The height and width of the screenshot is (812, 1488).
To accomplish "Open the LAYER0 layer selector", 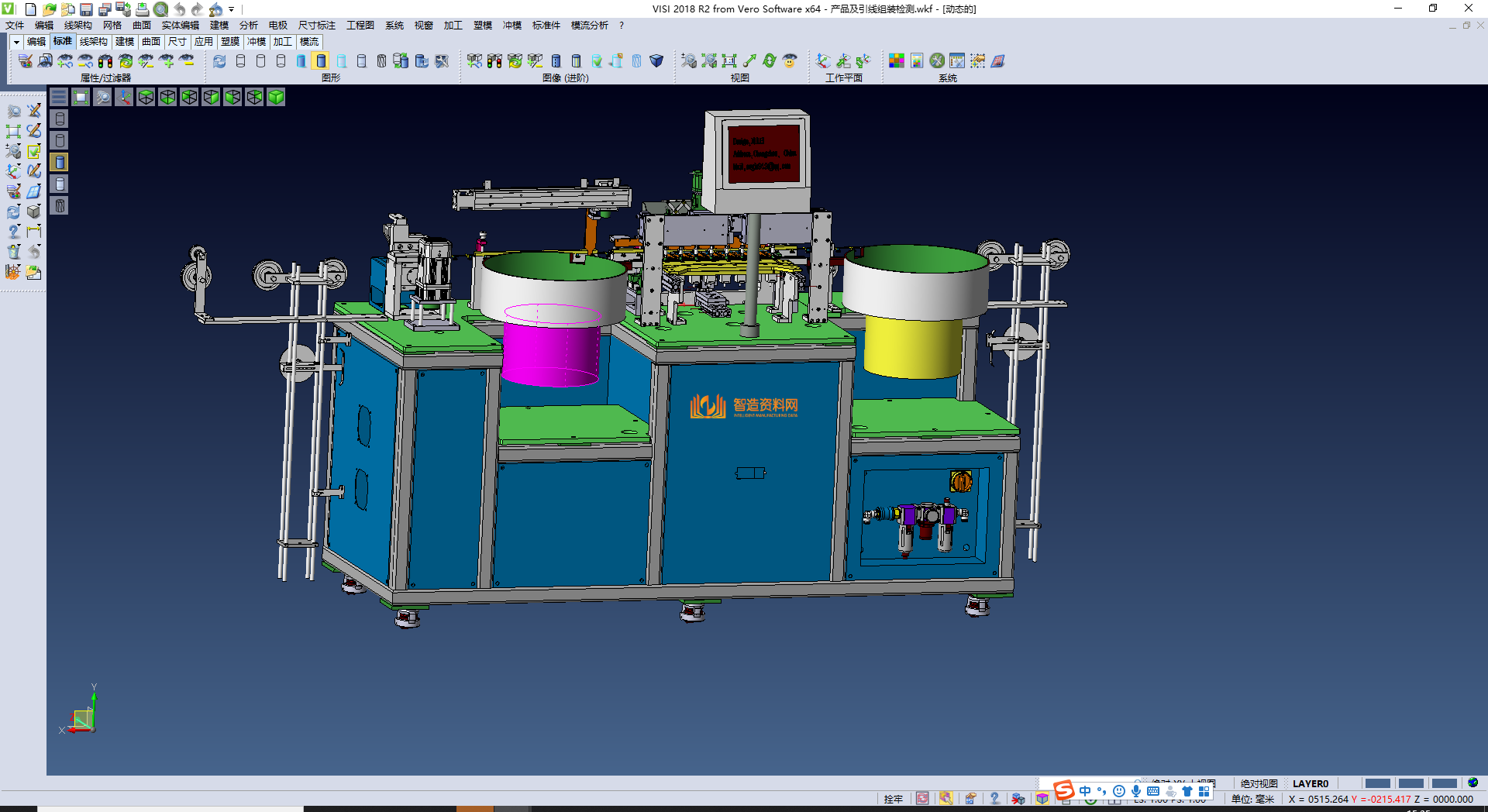I will point(1310,783).
